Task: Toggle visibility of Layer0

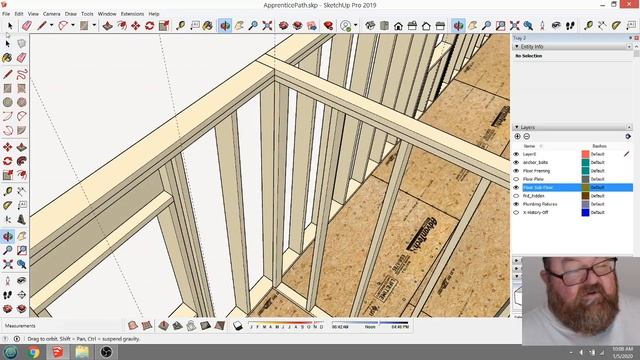Action: click(x=516, y=154)
